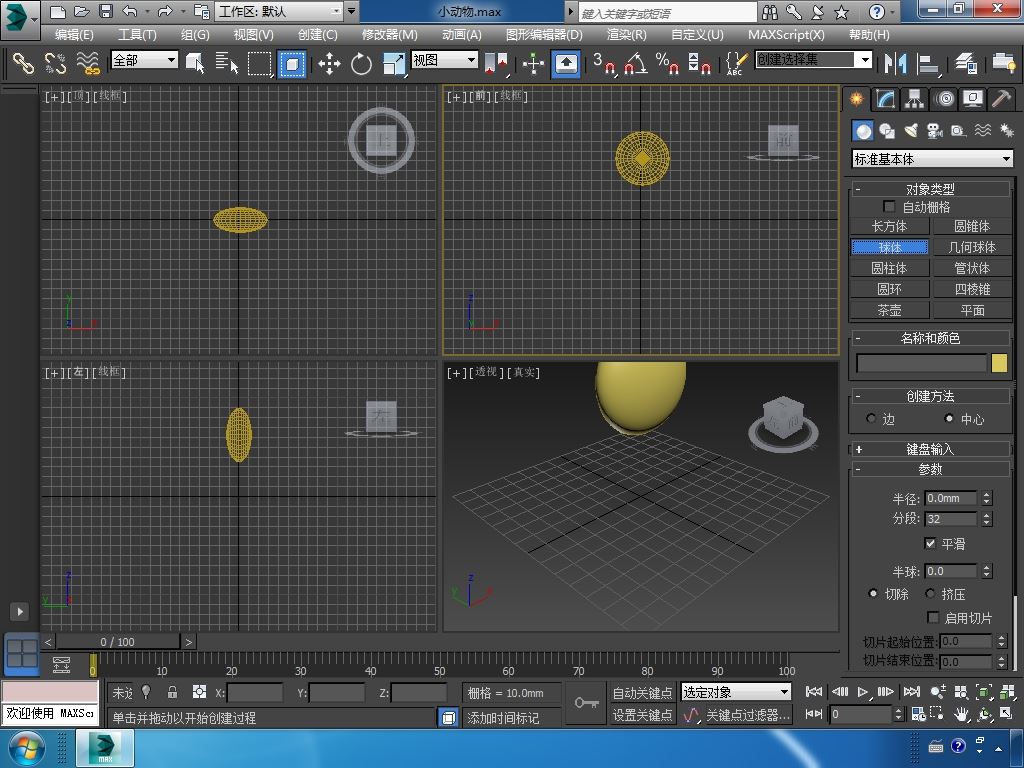The image size is (1024, 768).
Task: Toggle 3D Snaps
Action: (x=605, y=63)
